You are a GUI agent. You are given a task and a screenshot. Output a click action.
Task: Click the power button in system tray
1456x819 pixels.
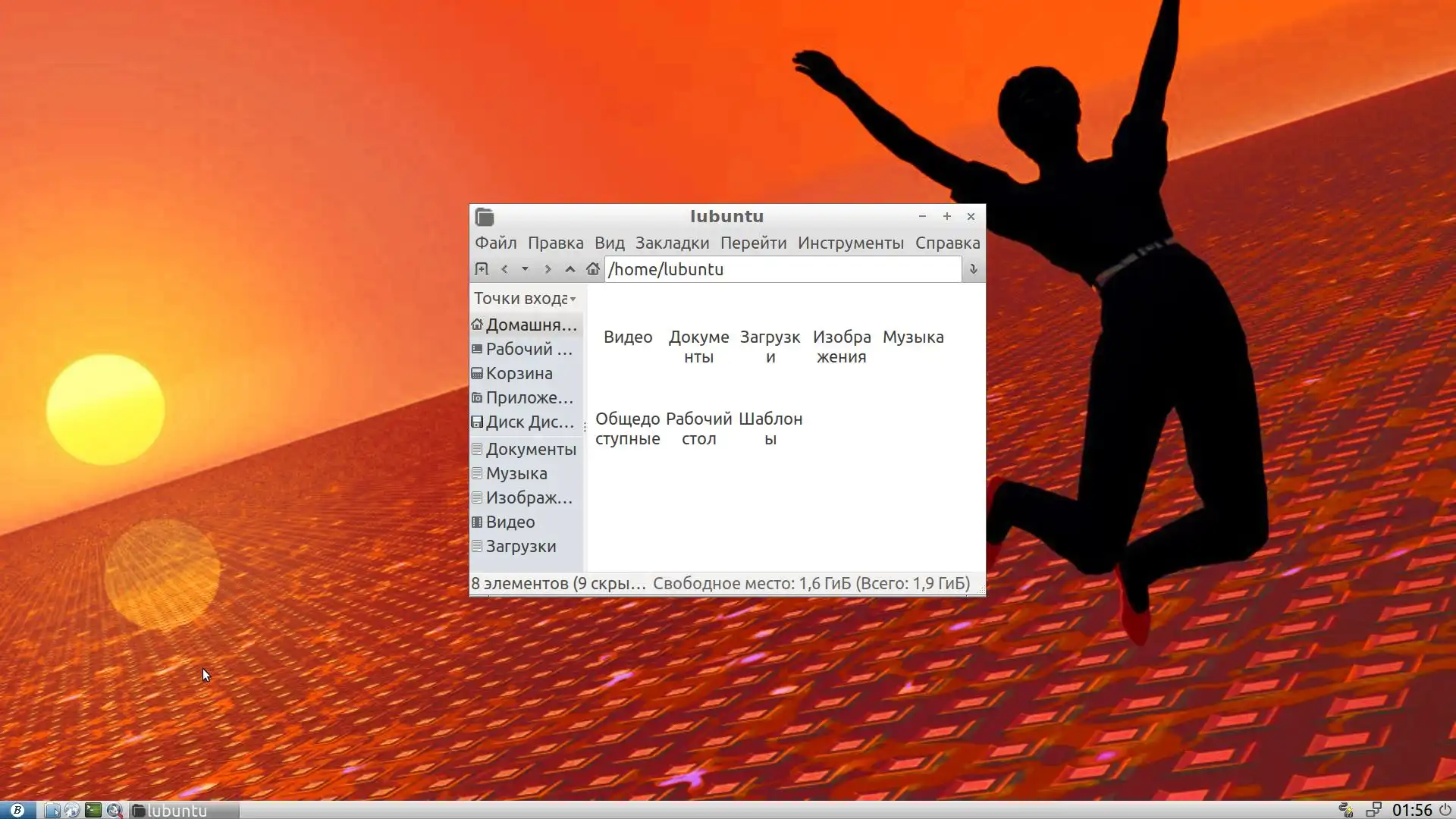point(1445,810)
